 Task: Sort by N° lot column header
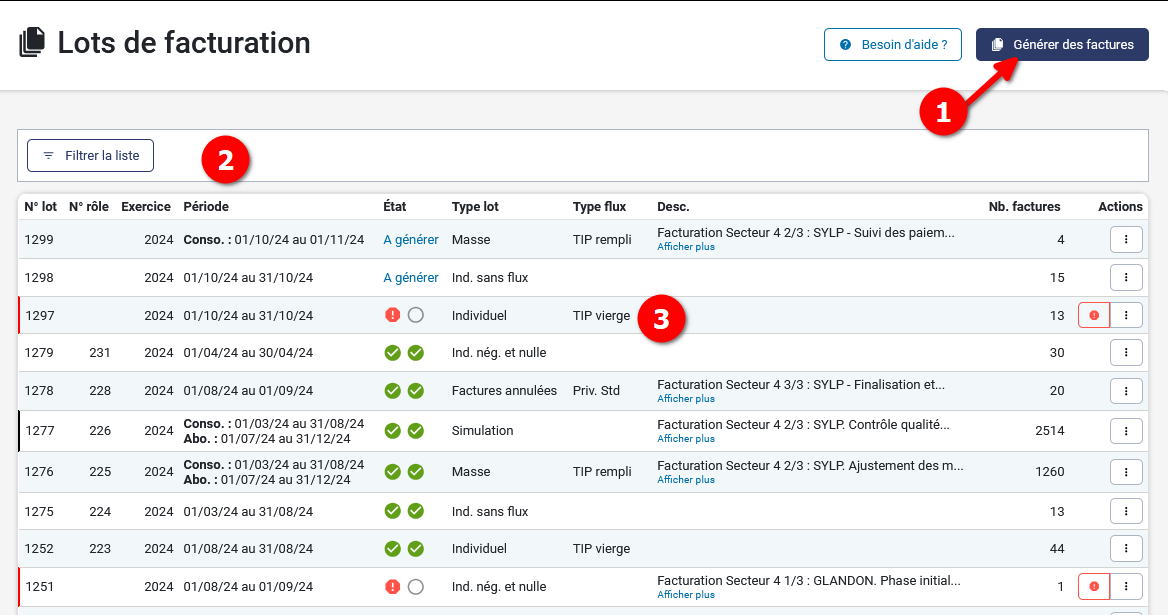41,207
